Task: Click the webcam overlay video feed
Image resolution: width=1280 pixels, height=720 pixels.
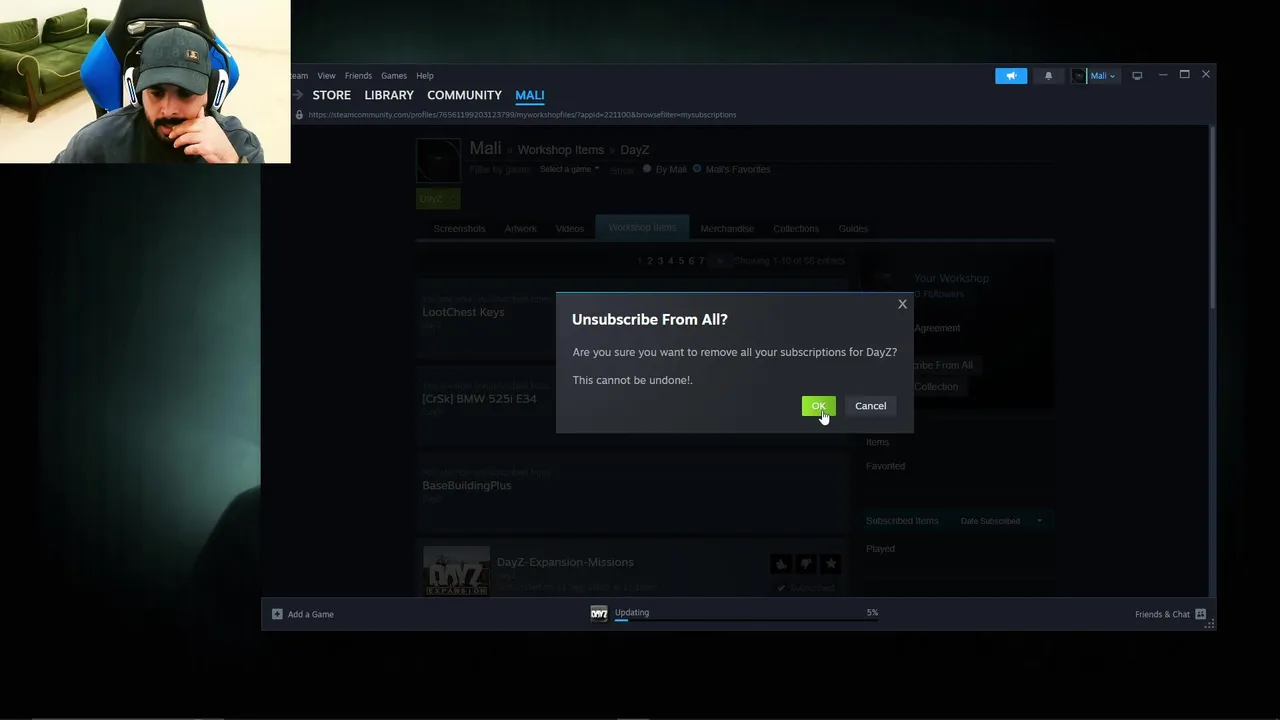Action: click(x=145, y=81)
